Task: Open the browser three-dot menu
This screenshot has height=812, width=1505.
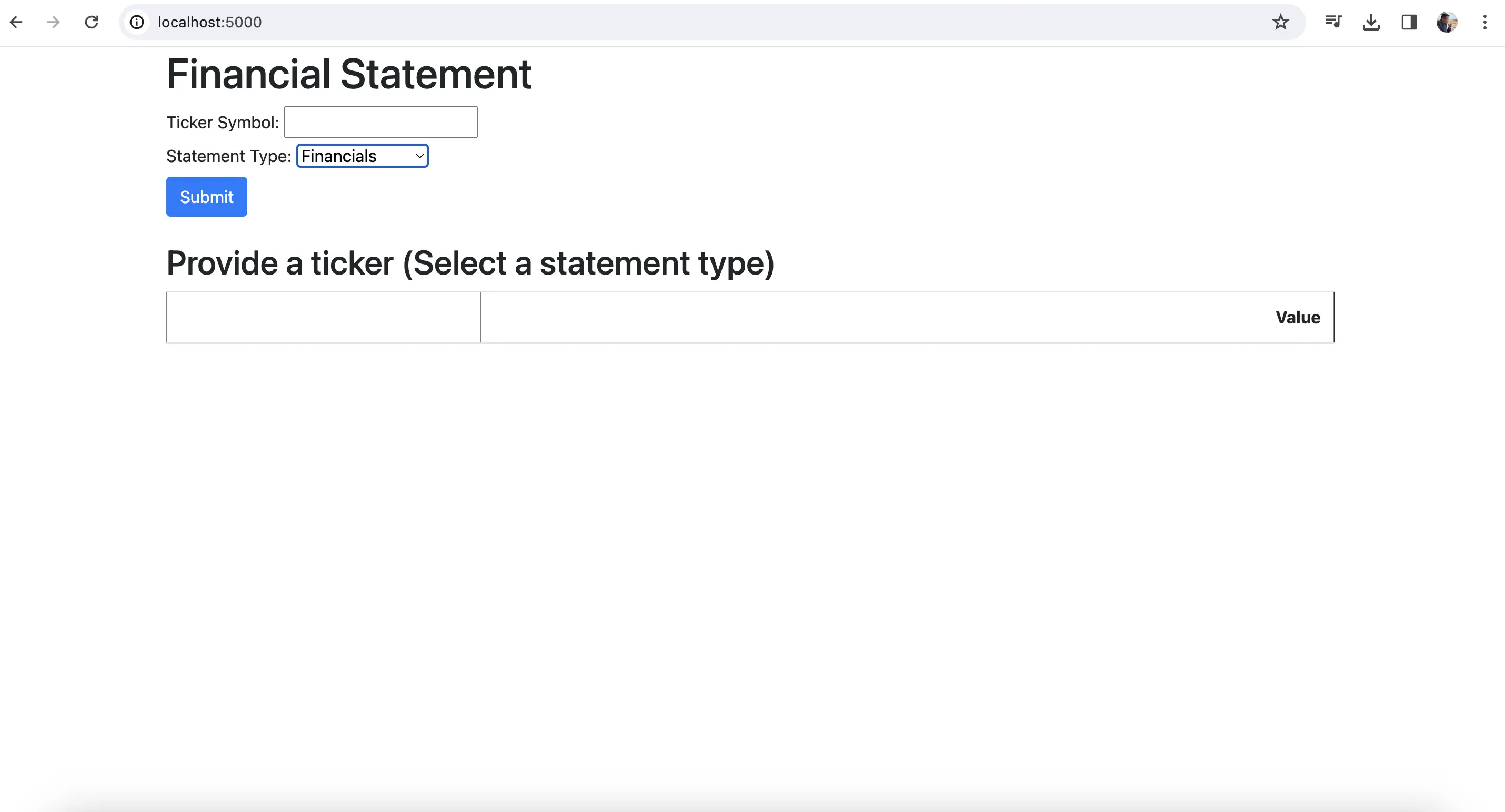Action: click(x=1484, y=22)
